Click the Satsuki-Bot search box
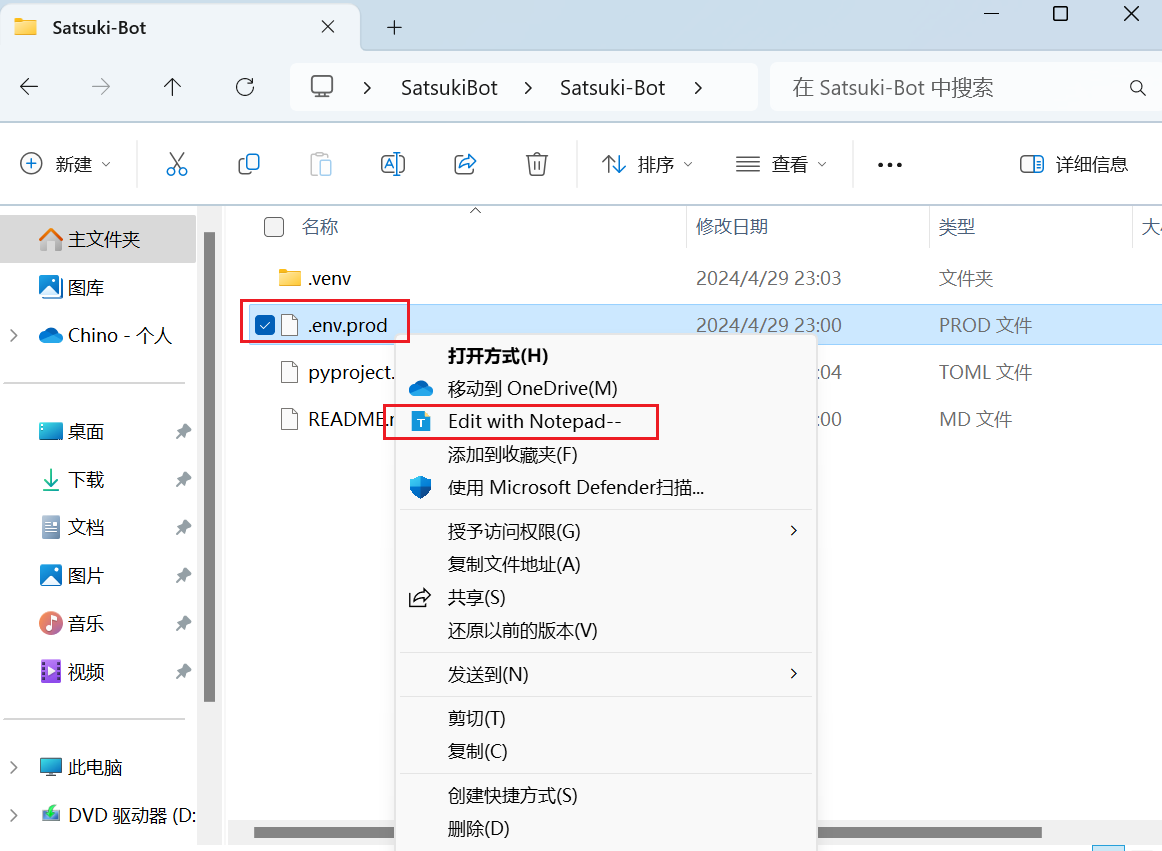Image resolution: width=1162 pixels, height=851 pixels. (x=956, y=87)
